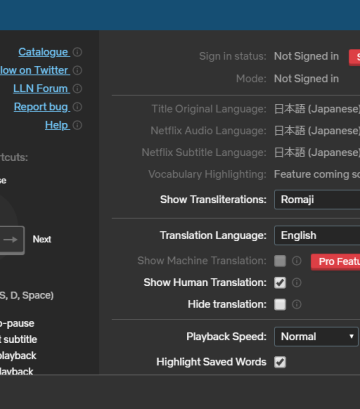Click info icon for Show Human Translation
The height and width of the screenshot is (409, 360).
[x=297, y=283]
